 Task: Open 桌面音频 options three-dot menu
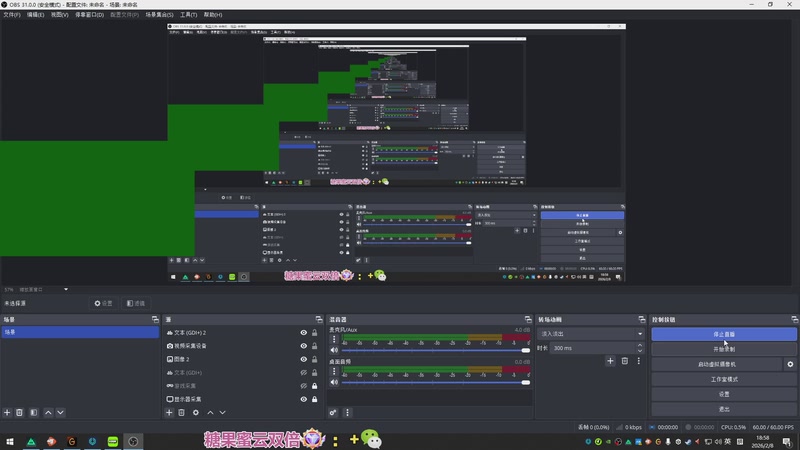click(x=334, y=371)
